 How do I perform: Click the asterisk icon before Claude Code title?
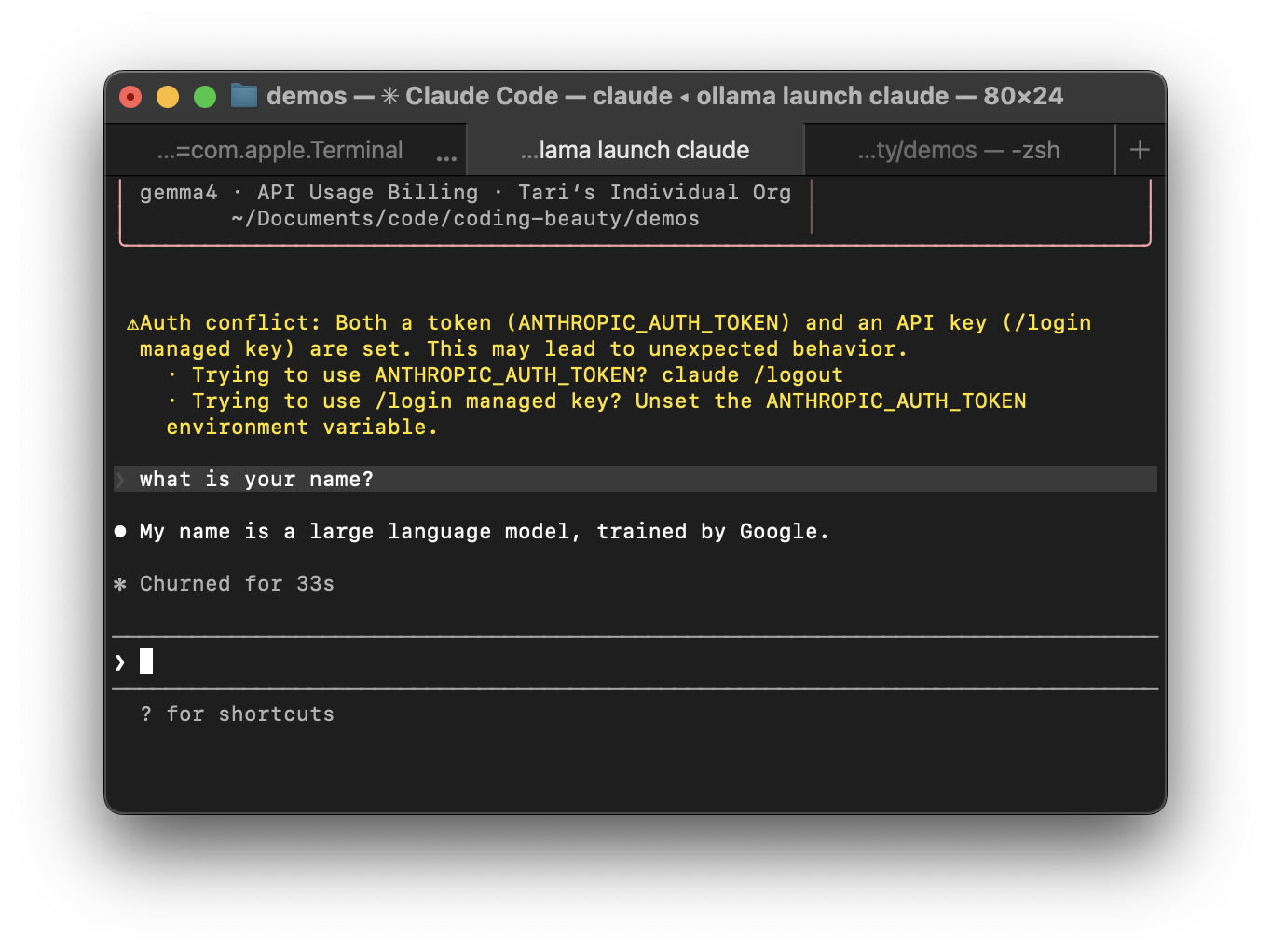pos(389,96)
